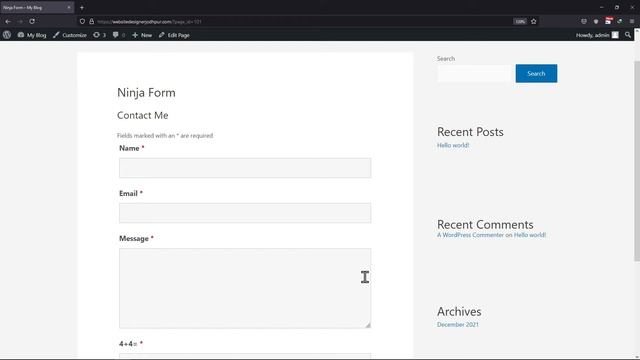The height and width of the screenshot is (360, 640).
Task: Open the red-badged extension icon
Action: (x=608, y=21)
